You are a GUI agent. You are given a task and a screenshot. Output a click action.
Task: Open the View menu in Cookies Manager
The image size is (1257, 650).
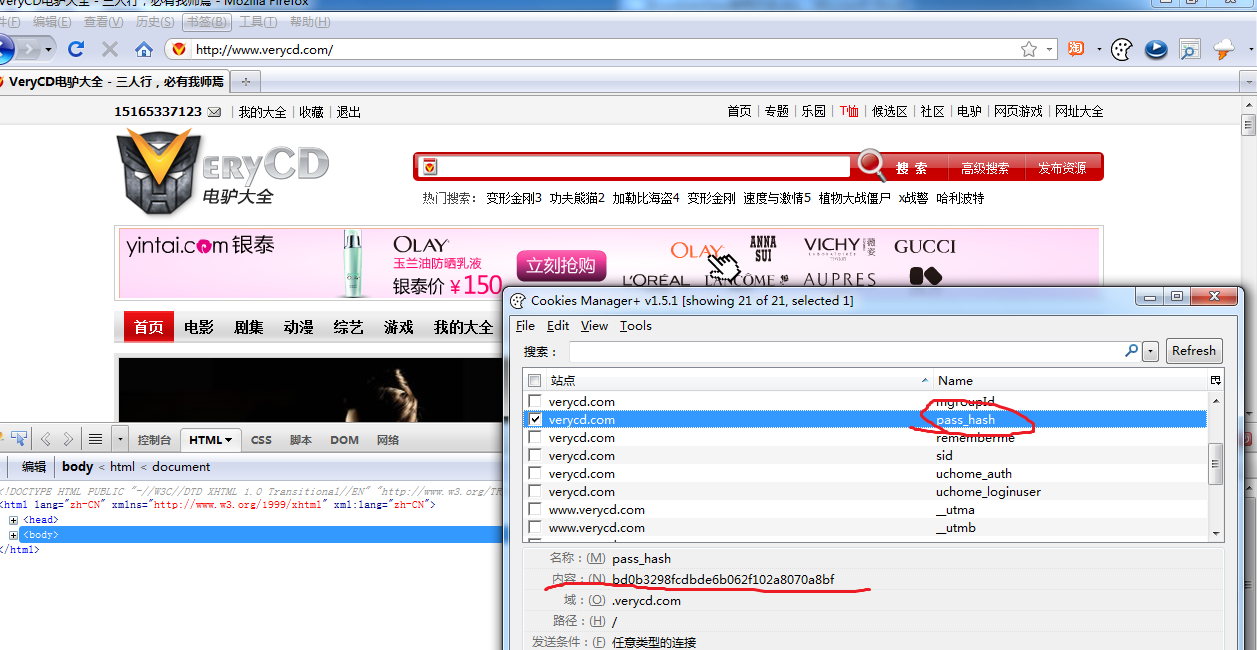594,326
